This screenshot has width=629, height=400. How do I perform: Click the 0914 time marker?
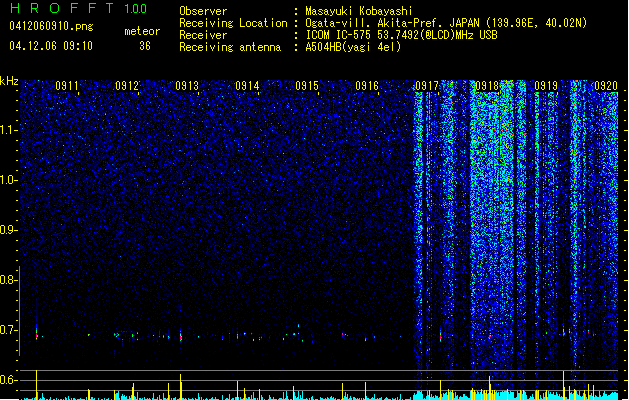coord(247,86)
